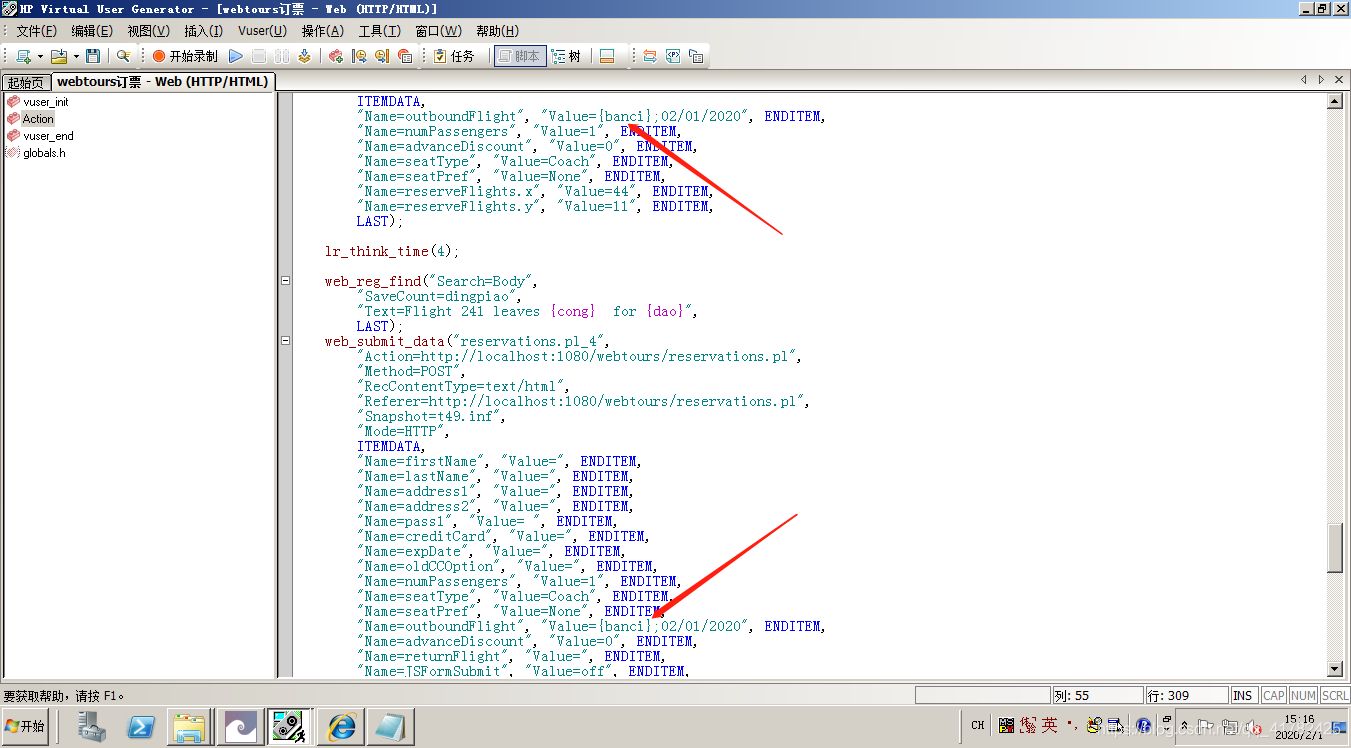Click the "Name=reserveFlights.x" code line
1351x748 pixels.
click(x=533, y=191)
